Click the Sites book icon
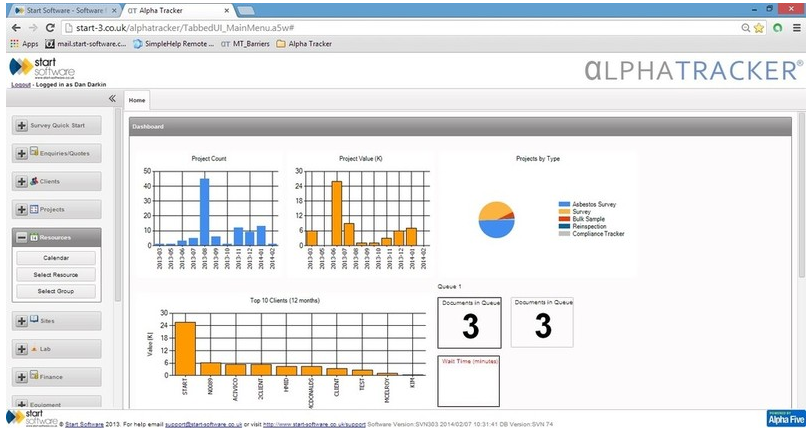This screenshot has width=812, height=433. 34,319
